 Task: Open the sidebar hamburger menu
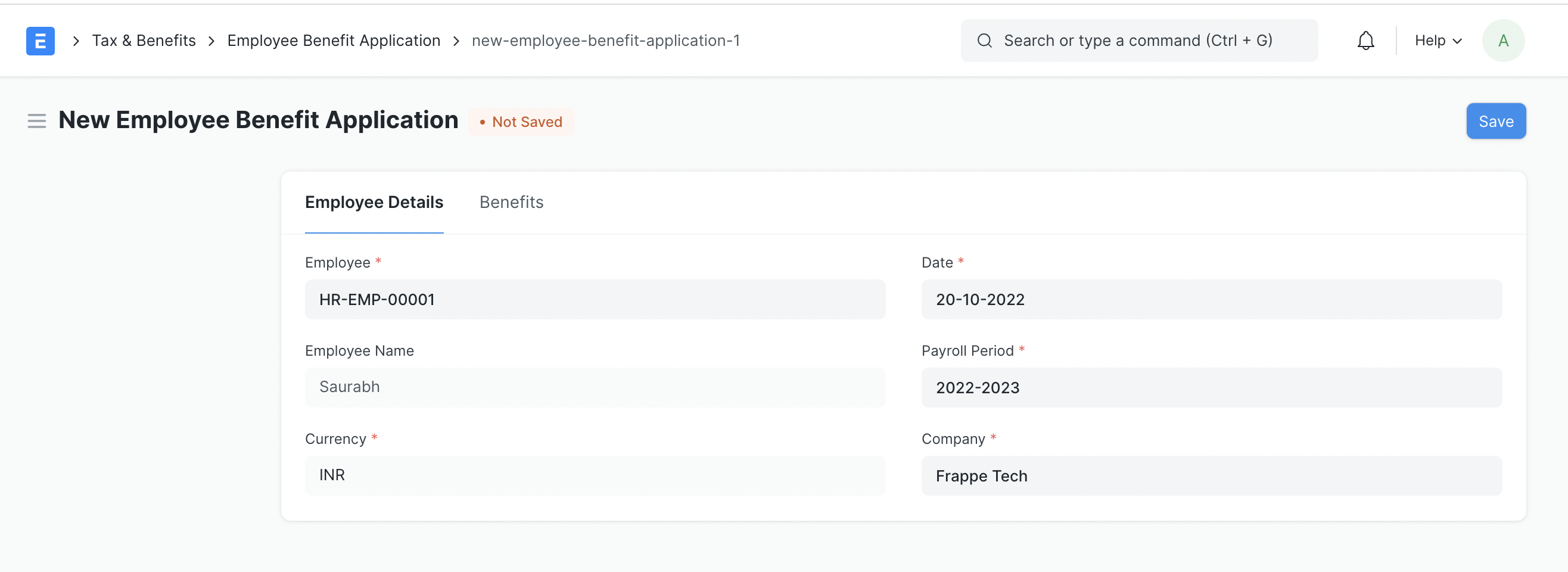[36, 120]
